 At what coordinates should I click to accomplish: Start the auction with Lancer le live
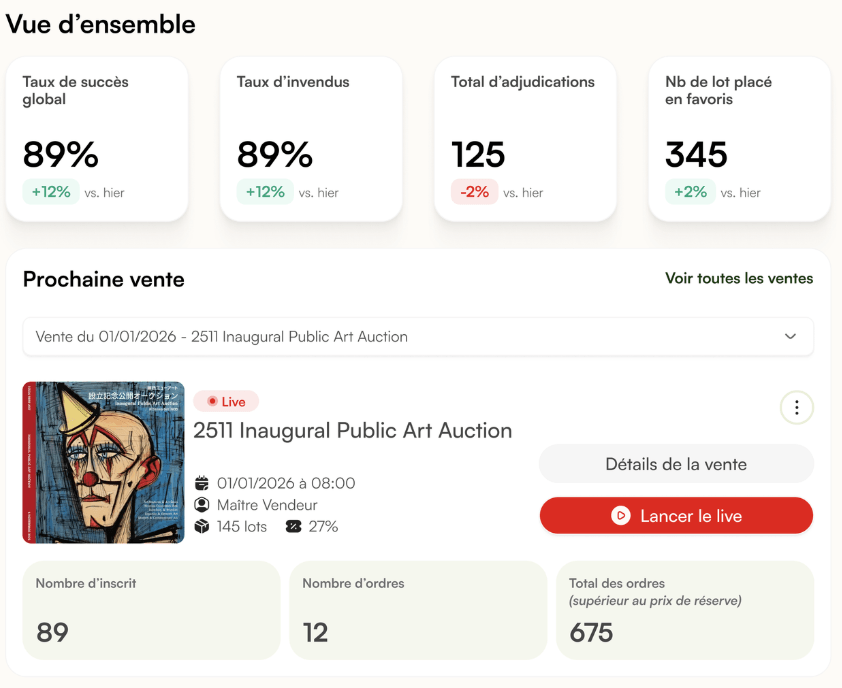pyautogui.click(x=676, y=516)
